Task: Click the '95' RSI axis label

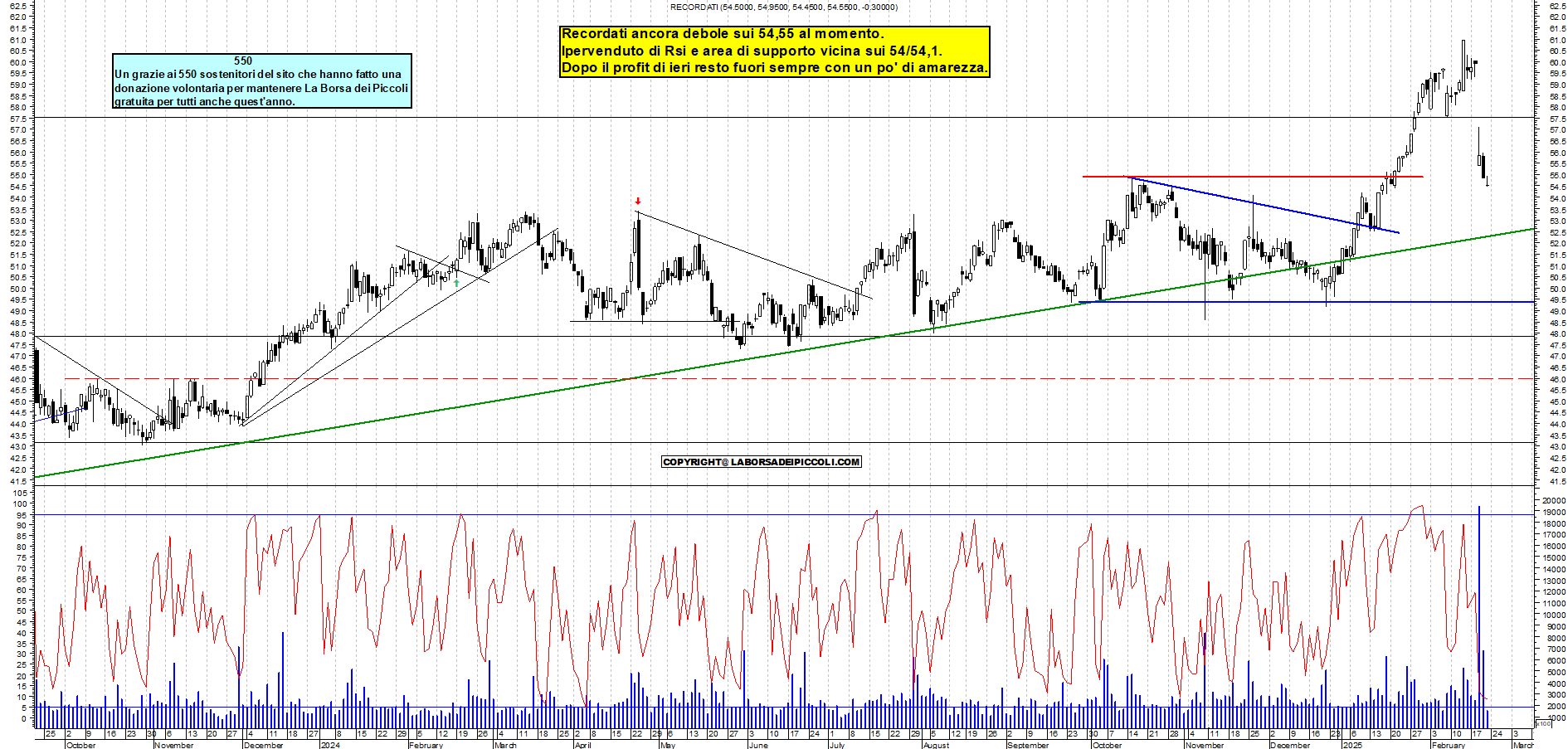Action: [x=21, y=514]
